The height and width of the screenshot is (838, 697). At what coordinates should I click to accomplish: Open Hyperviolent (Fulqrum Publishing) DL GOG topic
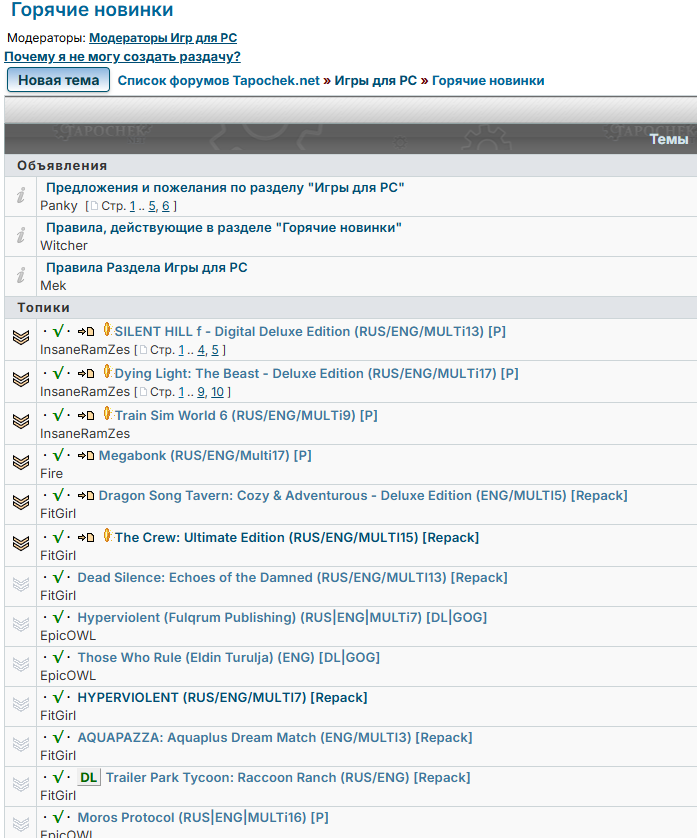pos(282,618)
